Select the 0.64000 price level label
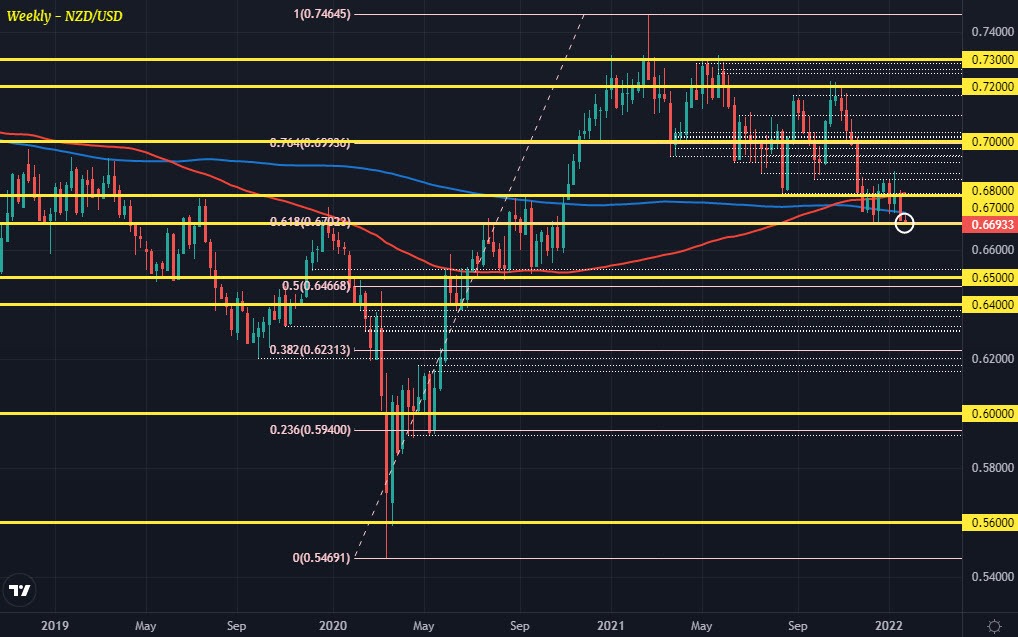Image resolution: width=1018 pixels, height=637 pixels. click(989, 304)
